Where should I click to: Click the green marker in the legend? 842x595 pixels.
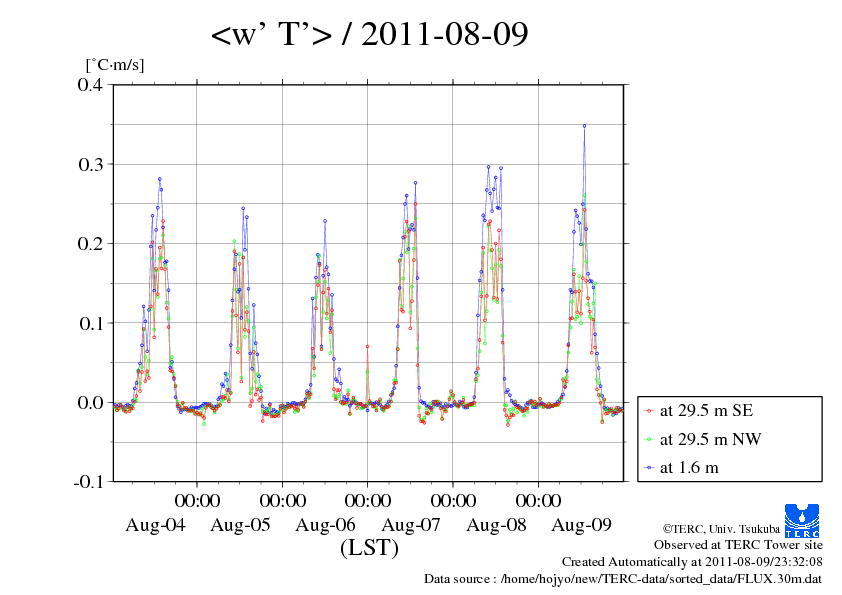(x=649, y=440)
